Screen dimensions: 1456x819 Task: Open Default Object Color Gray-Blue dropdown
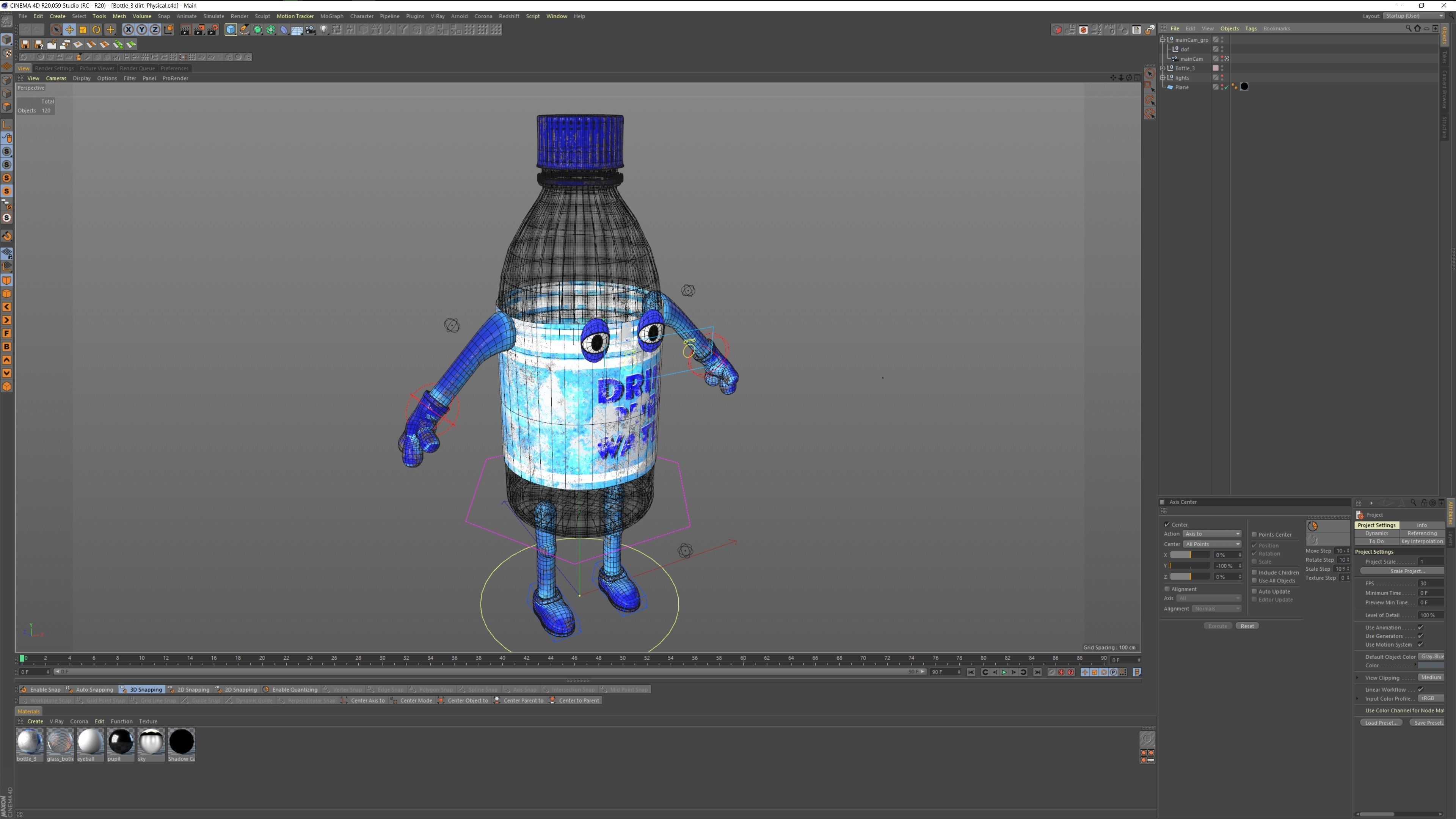[x=1431, y=657]
